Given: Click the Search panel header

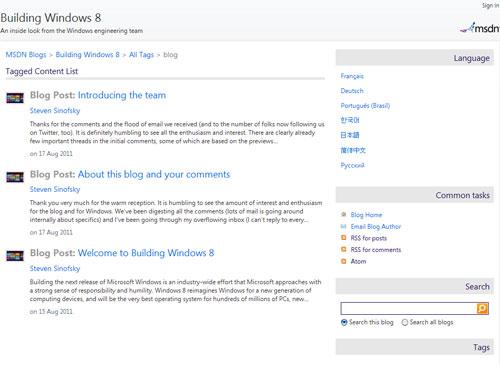Looking at the screenshot, I should tap(414, 286).
